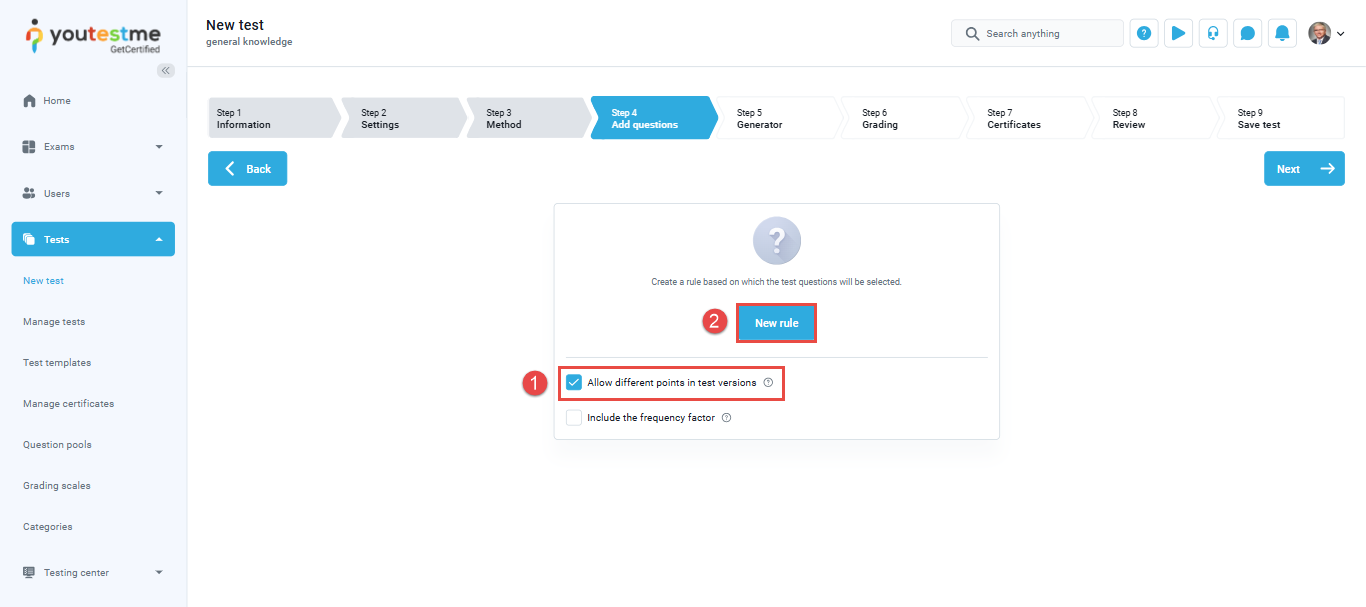Expand the Users sidebar menu

[93, 193]
